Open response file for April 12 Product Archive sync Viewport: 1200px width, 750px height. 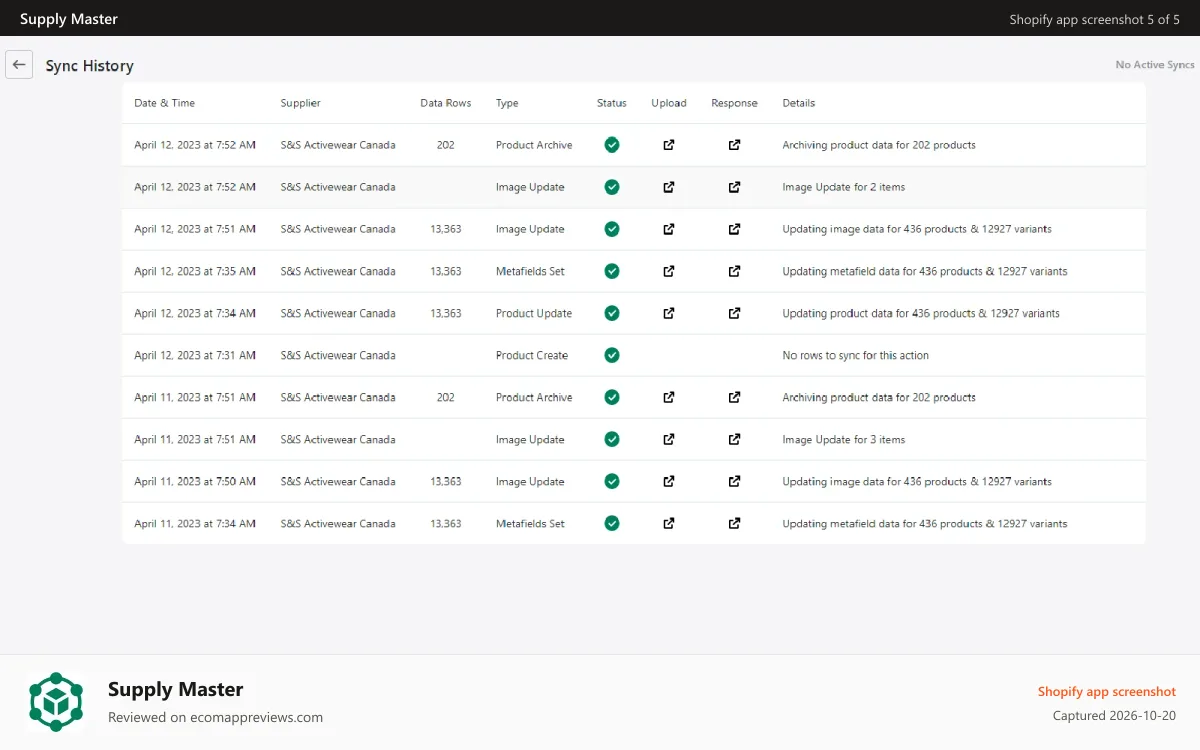pyautogui.click(x=734, y=145)
